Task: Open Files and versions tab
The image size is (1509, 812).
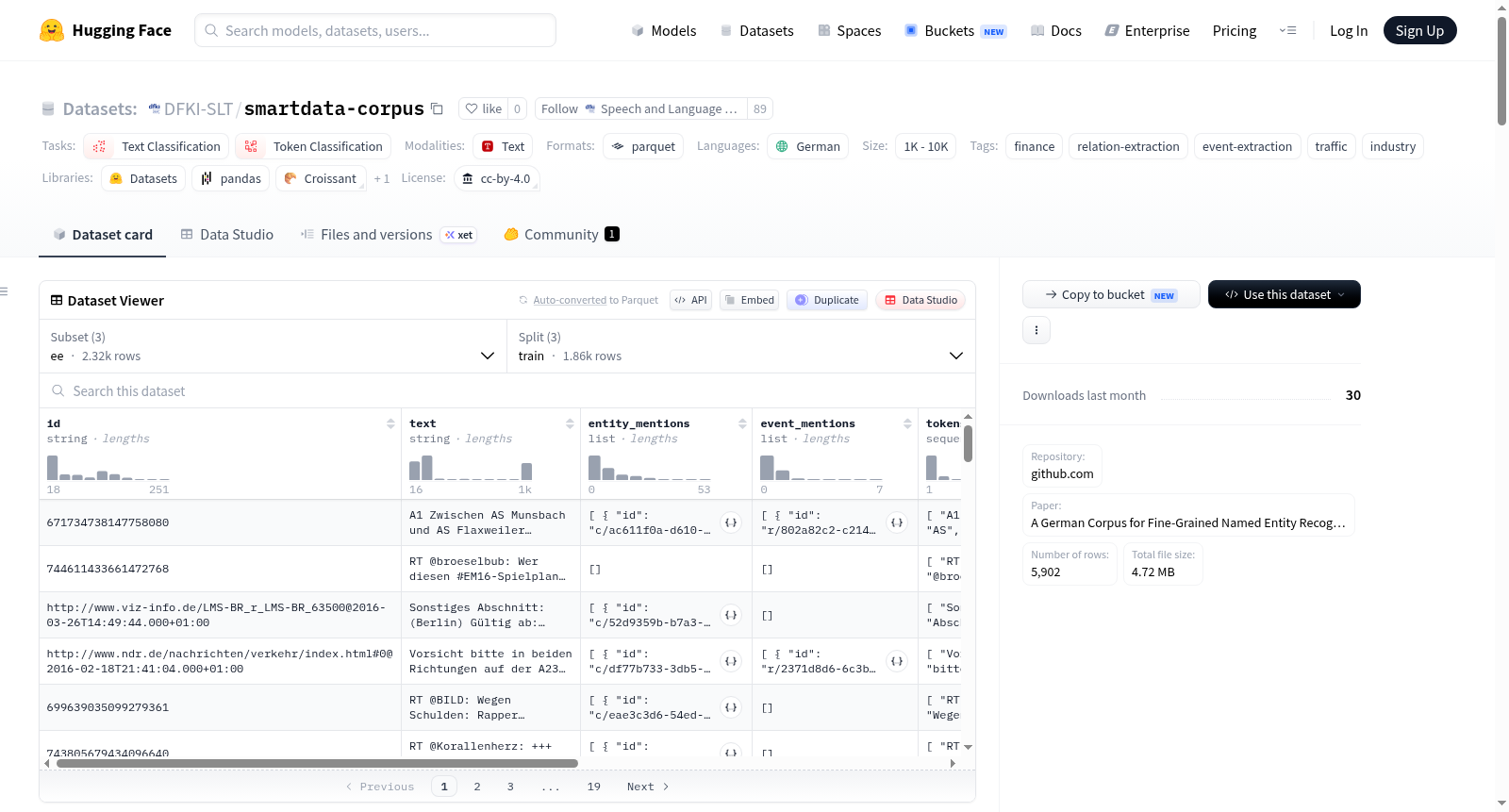Action: click(x=388, y=235)
